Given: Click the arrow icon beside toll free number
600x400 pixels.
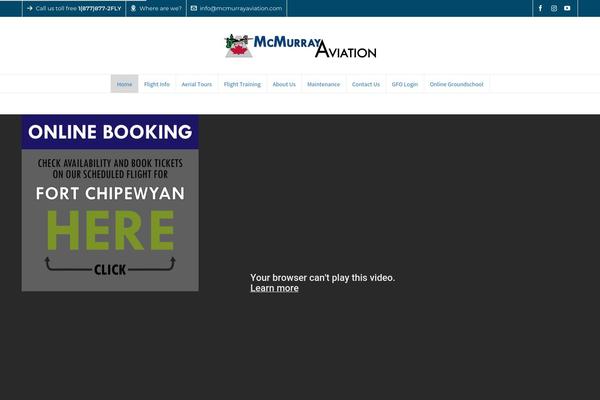Looking at the screenshot, I should pos(30,8).
